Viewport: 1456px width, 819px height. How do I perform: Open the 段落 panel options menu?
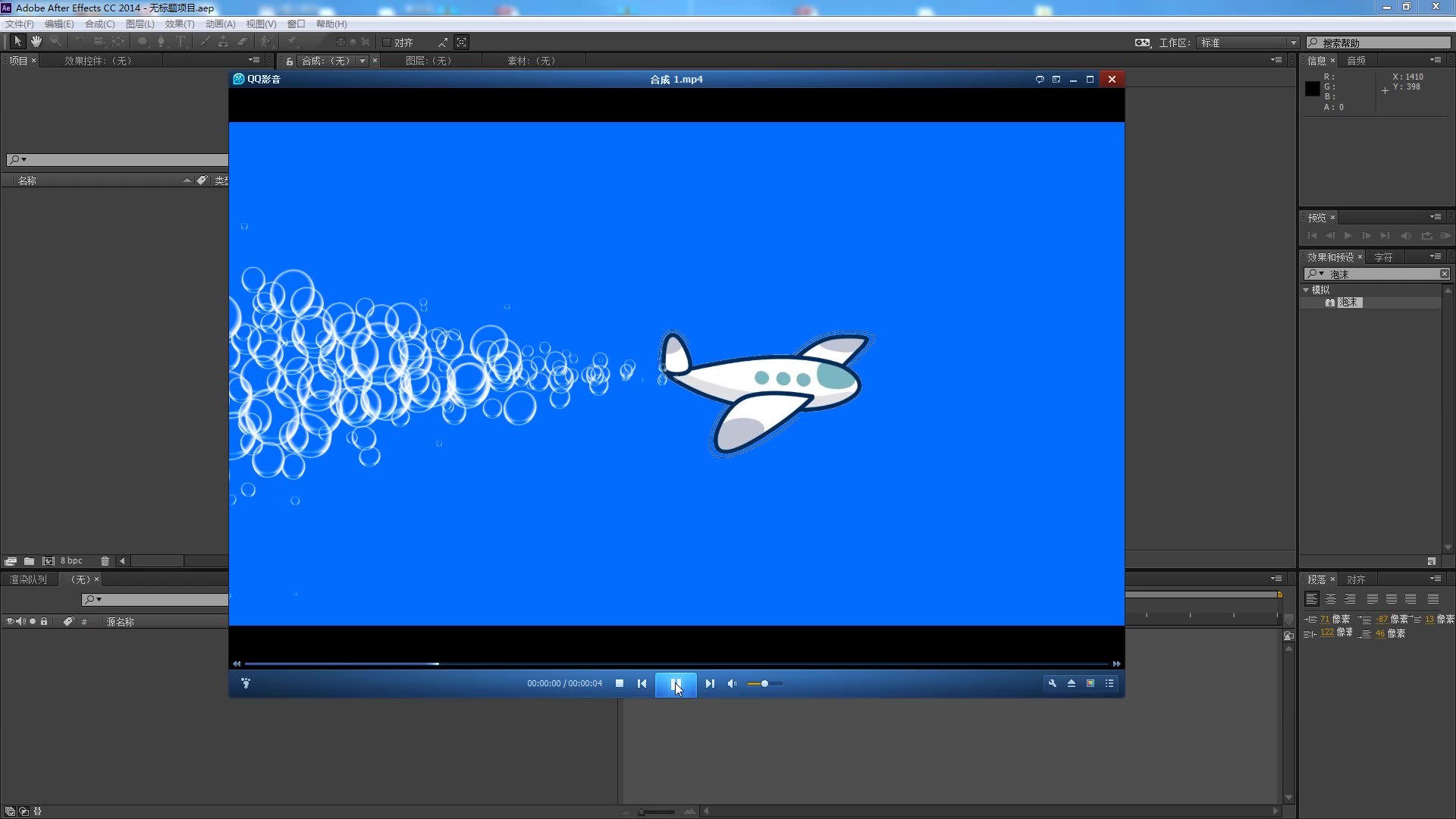coord(1436,579)
